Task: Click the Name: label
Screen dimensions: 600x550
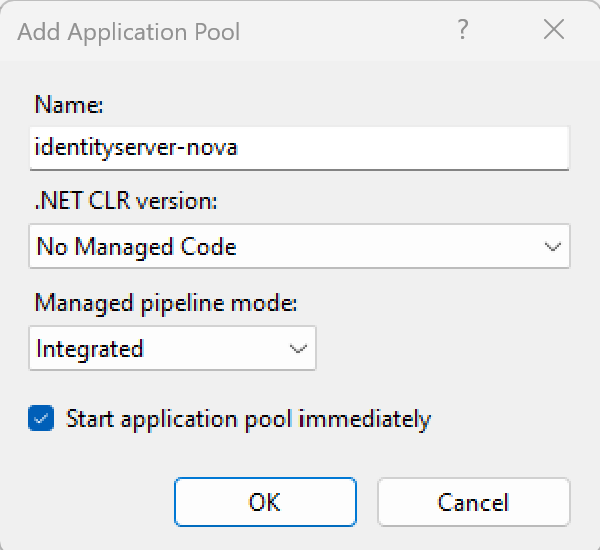Action: pos(69,104)
